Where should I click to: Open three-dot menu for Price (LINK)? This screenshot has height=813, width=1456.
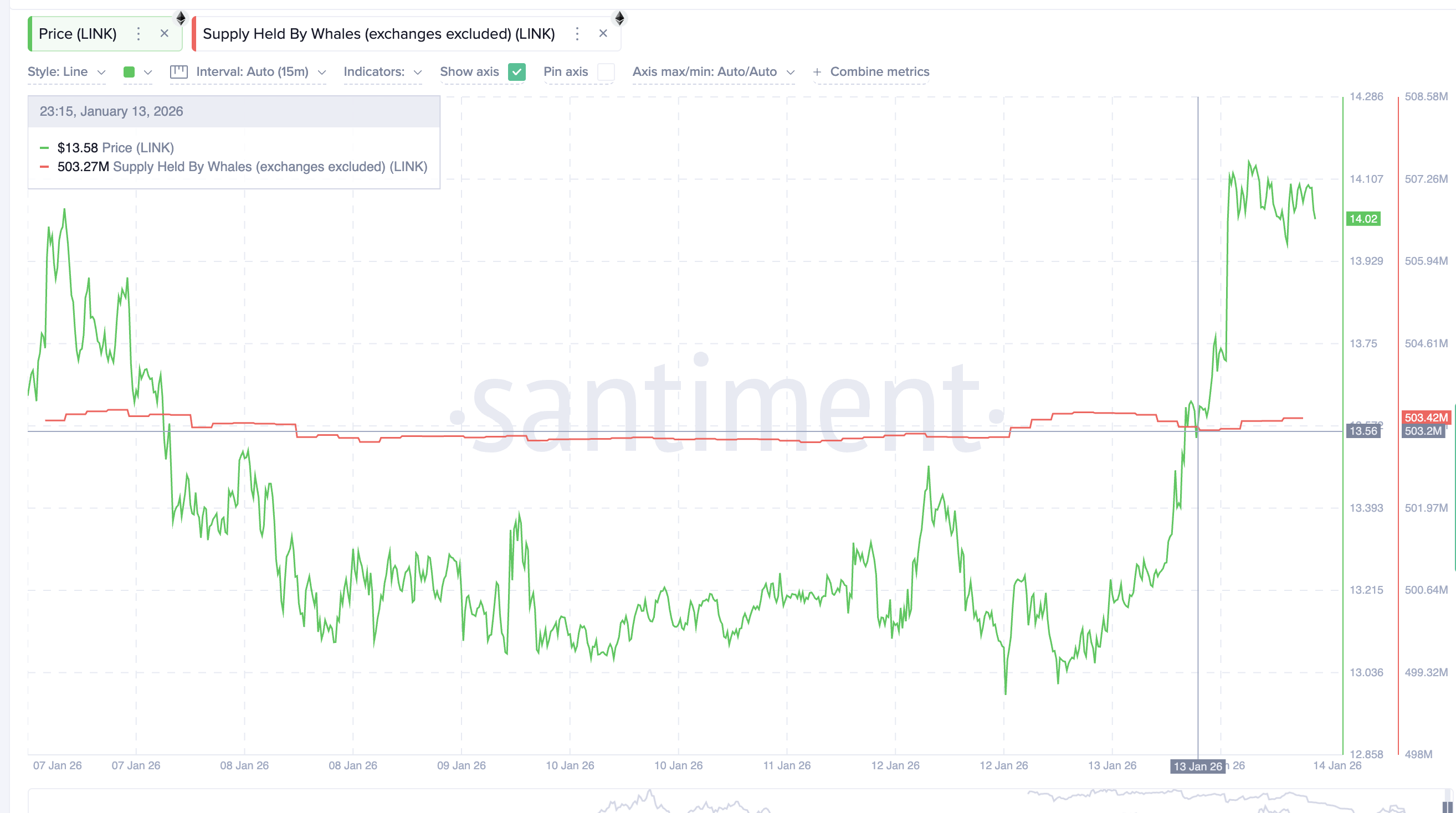139,34
